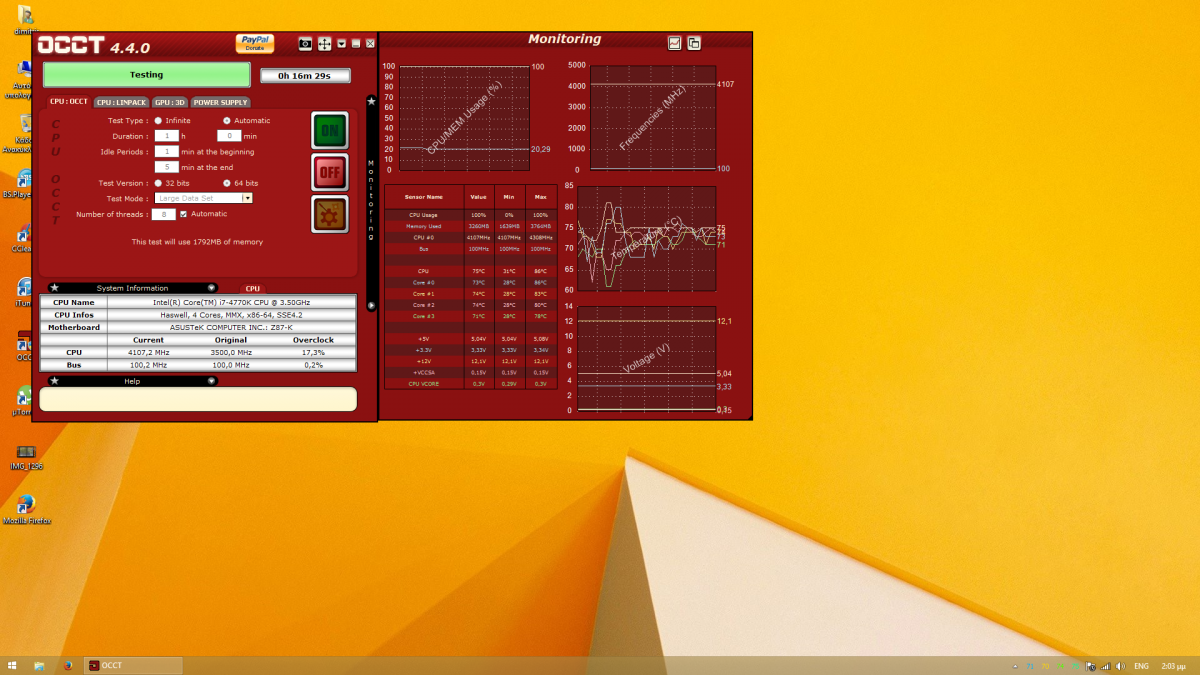The image size is (1200, 675).
Task: Expand the System Information section arrow
Action: click(212, 288)
